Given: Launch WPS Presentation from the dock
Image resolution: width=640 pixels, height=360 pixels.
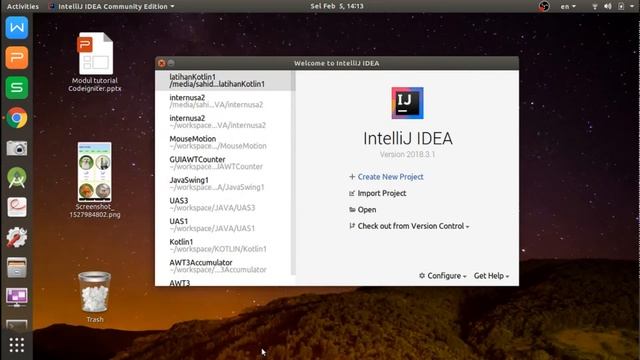Looking at the screenshot, I should tap(17, 58).
